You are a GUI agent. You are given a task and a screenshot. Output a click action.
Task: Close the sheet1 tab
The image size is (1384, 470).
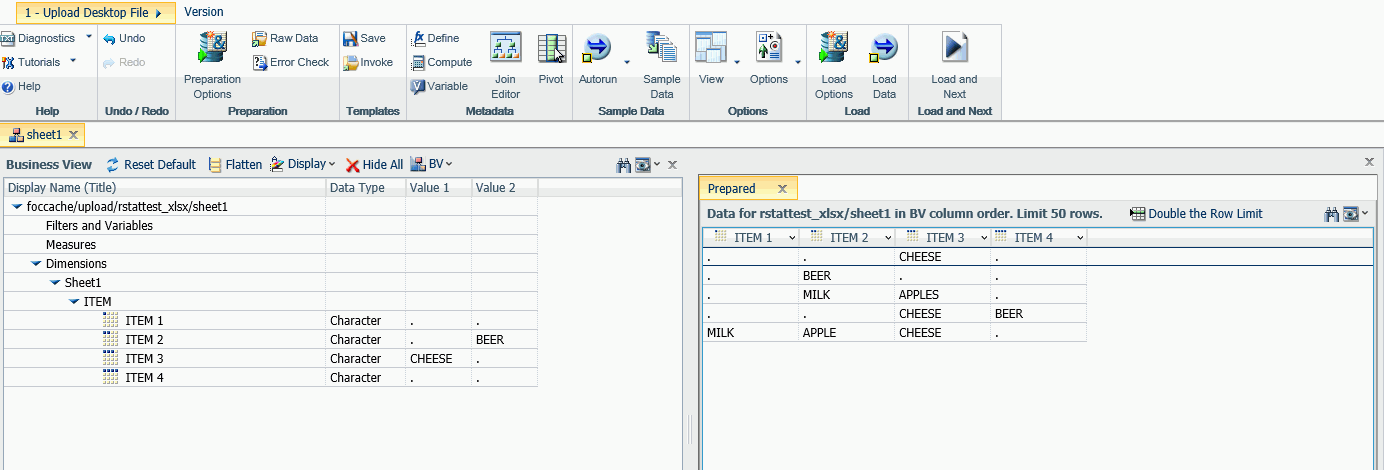(x=75, y=135)
